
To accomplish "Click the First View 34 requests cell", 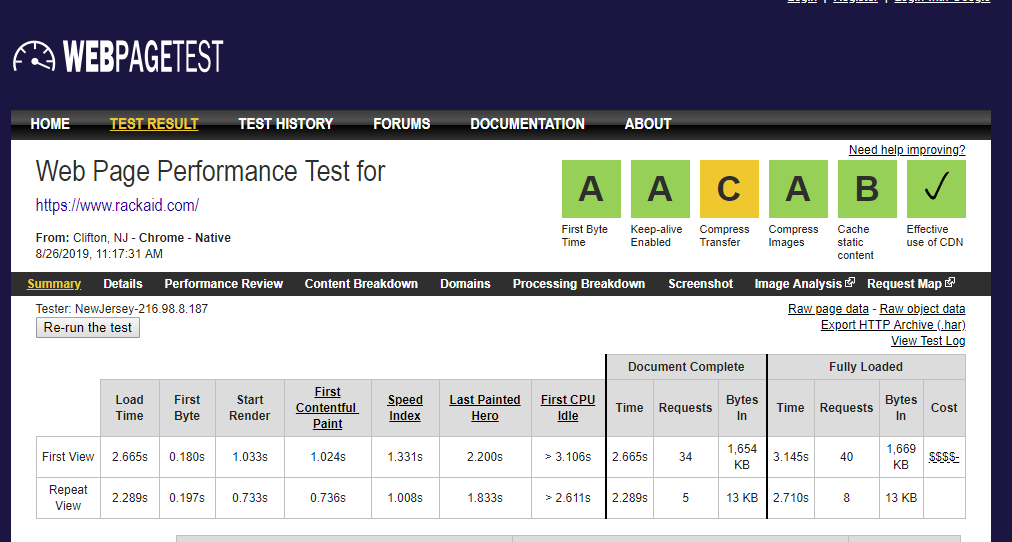I will click(685, 457).
